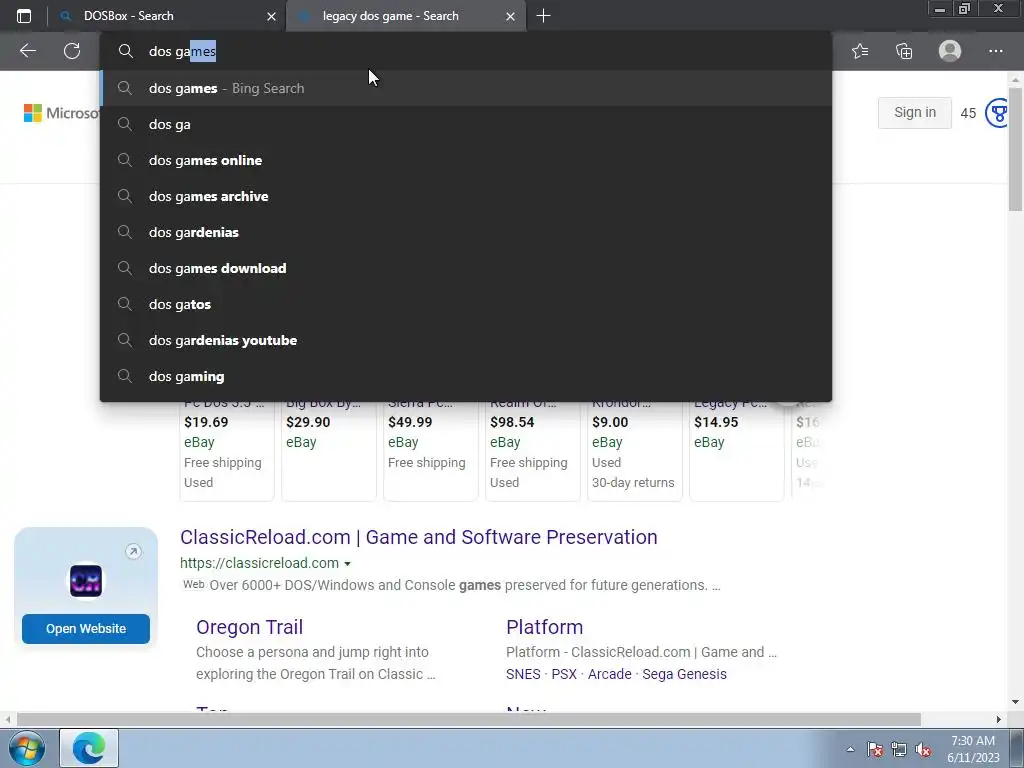The width and height of the screenshot is (1024, 768).
Task: Click the horizontal scrollbar right arrow
Action: [998, 719]
